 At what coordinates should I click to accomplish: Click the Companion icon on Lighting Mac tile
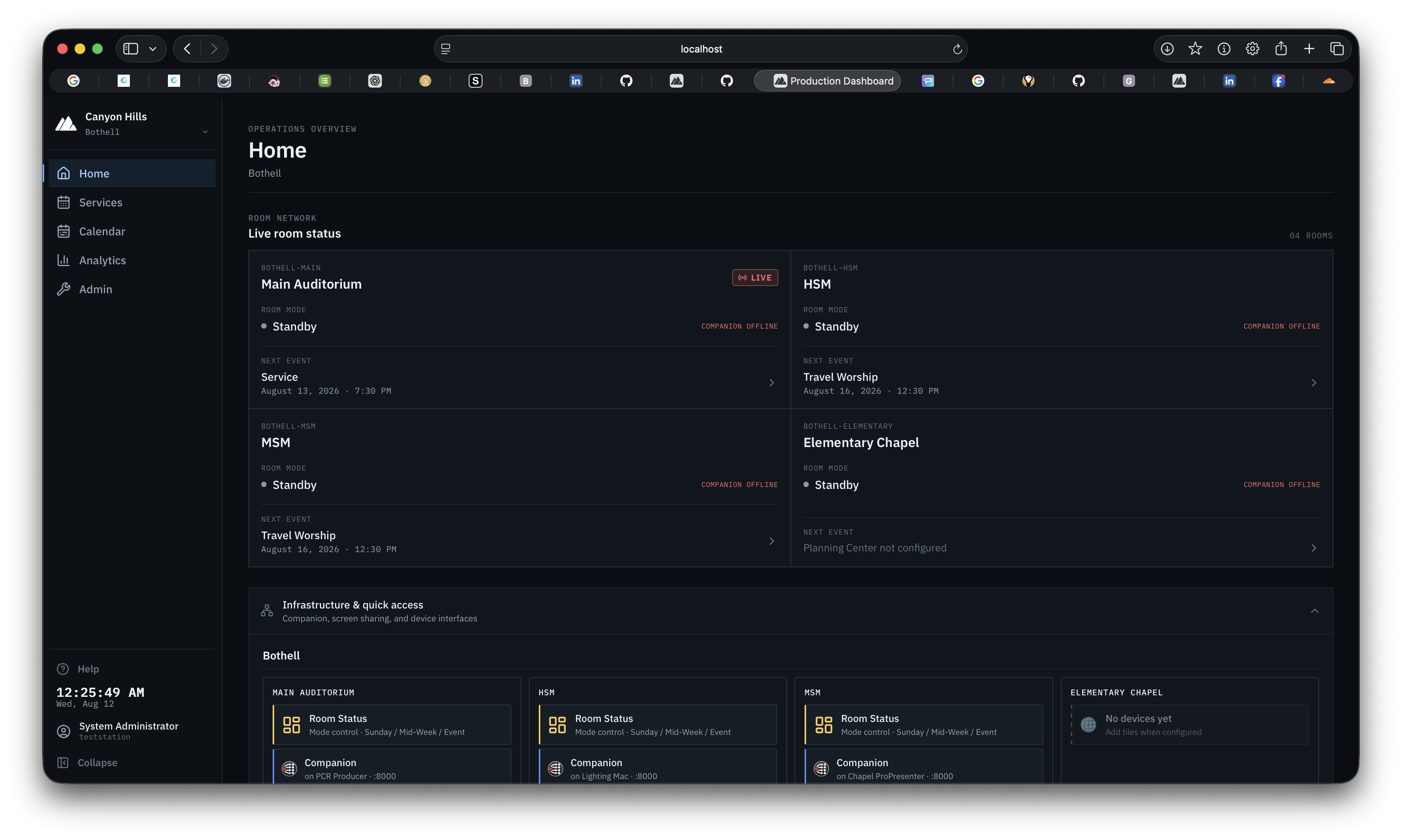pyautogui.click(x=555, y=769)
